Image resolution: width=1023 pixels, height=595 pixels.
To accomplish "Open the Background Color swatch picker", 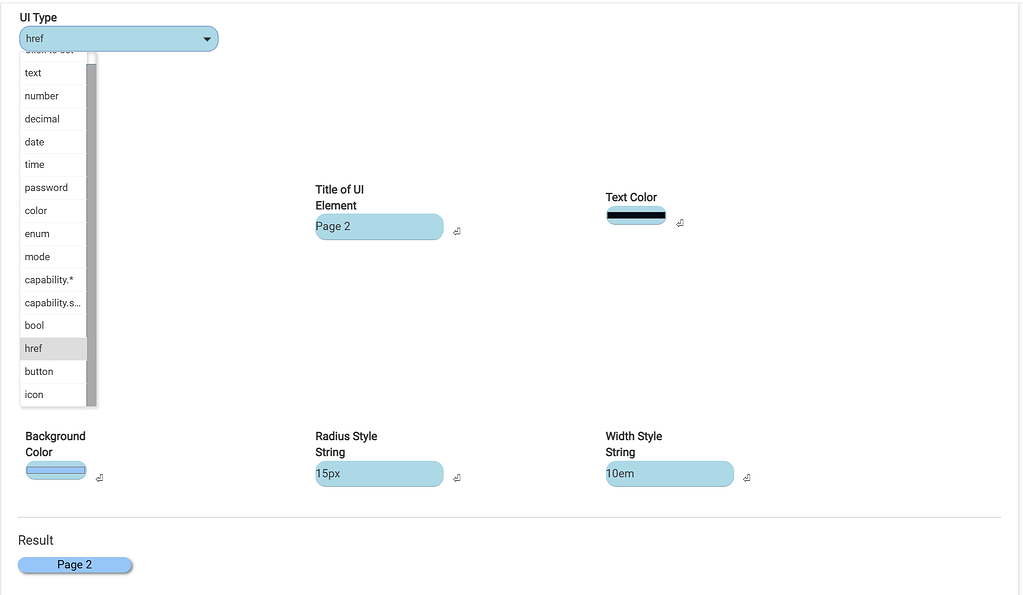I will [56, 470].
